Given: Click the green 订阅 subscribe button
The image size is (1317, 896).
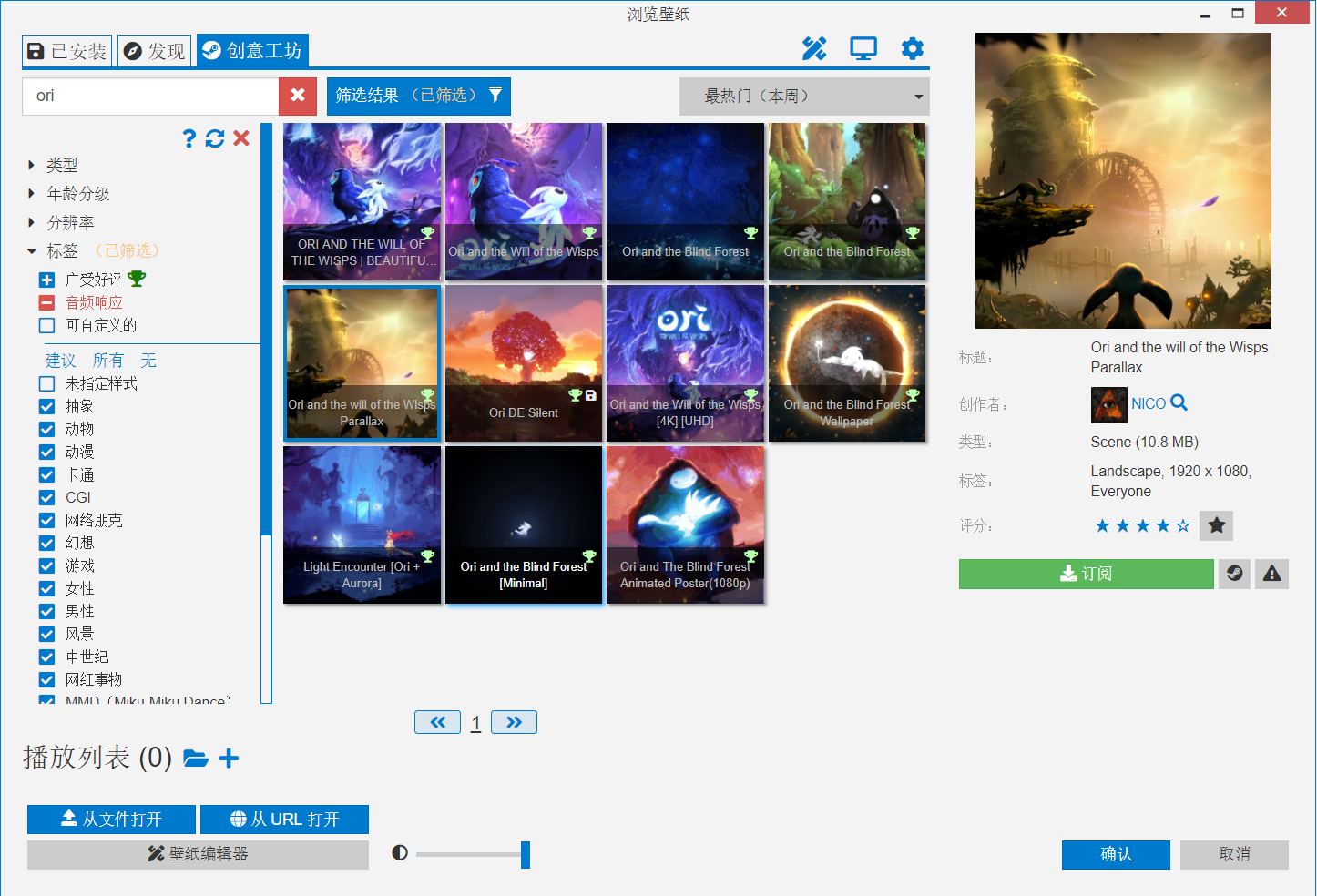Looking at the screenshot, I should [1086, 574].
